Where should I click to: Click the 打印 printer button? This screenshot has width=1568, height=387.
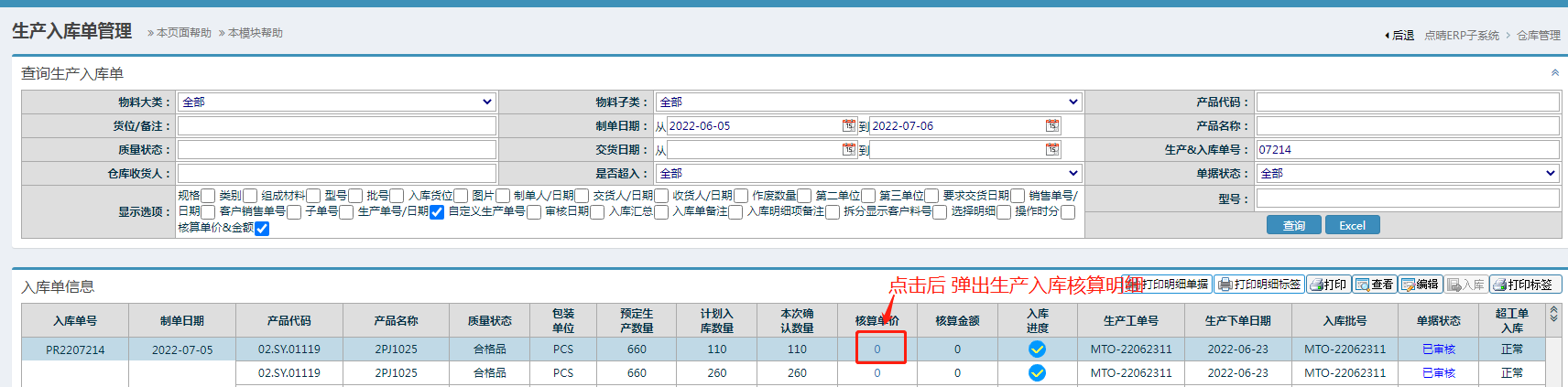pos(1329,285)
